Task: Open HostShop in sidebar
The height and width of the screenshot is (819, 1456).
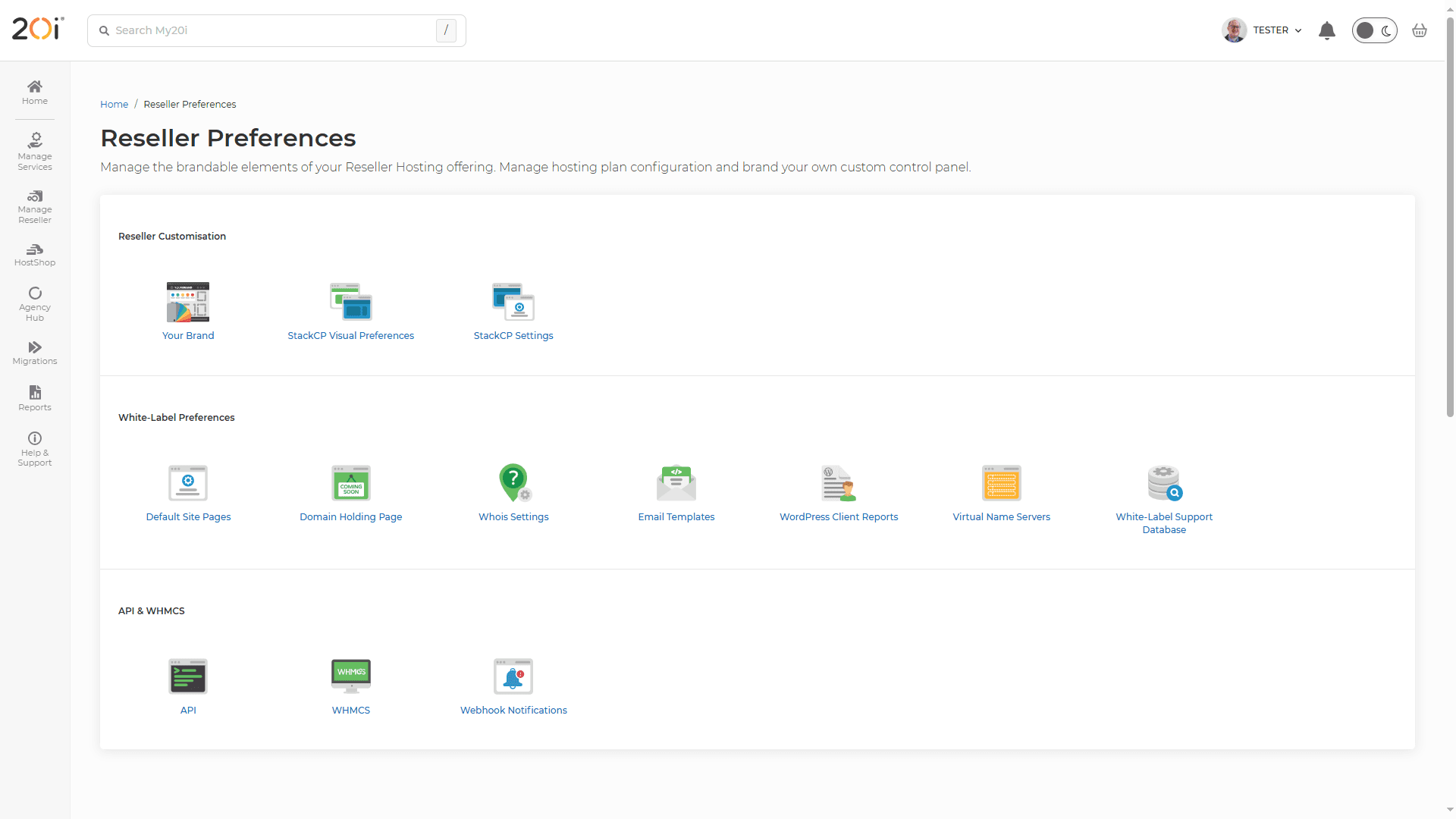Action: tap(35, 255)
